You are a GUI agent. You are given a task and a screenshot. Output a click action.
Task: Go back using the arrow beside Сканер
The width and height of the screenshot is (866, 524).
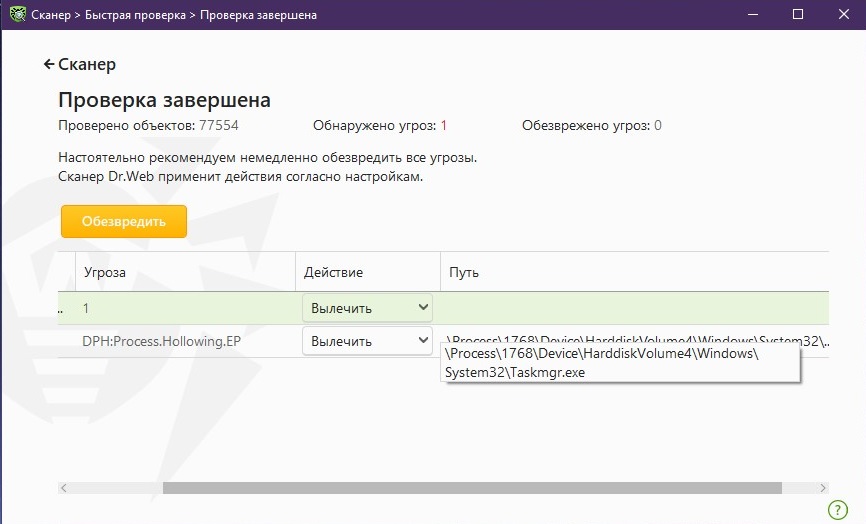click(47, 64)
